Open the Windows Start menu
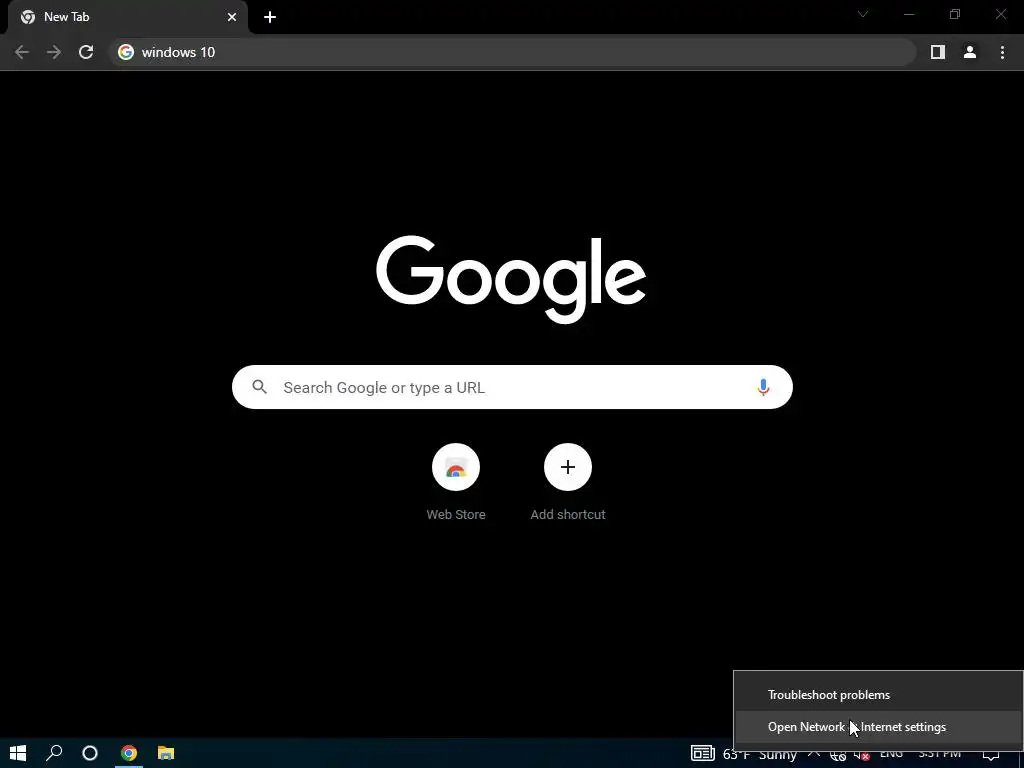Screen dimensions: 1024x768 18,753
